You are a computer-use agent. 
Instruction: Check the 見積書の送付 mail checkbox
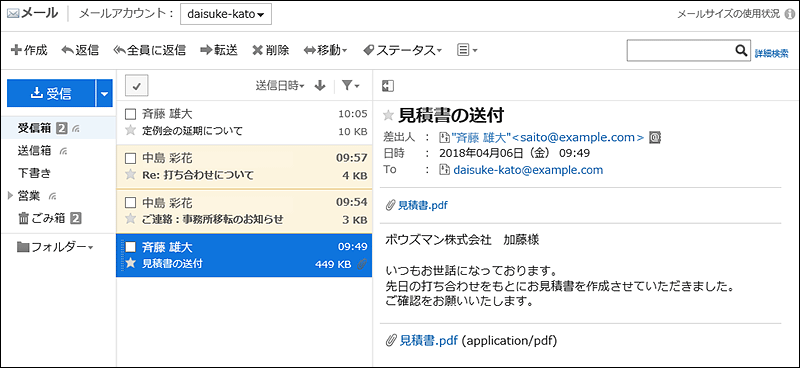pos(131,247)
